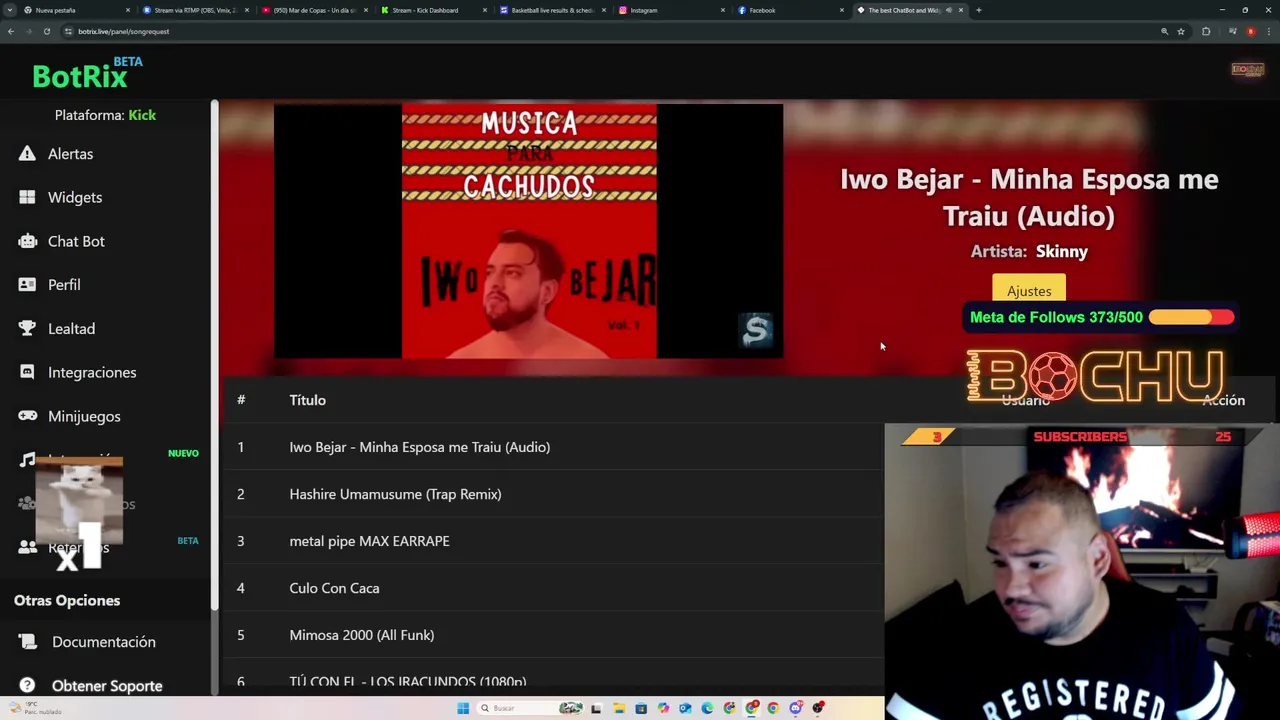Click the browser back arrow
The width and height of the screenshot is (1280, 720).
click(x=10, y=31)
